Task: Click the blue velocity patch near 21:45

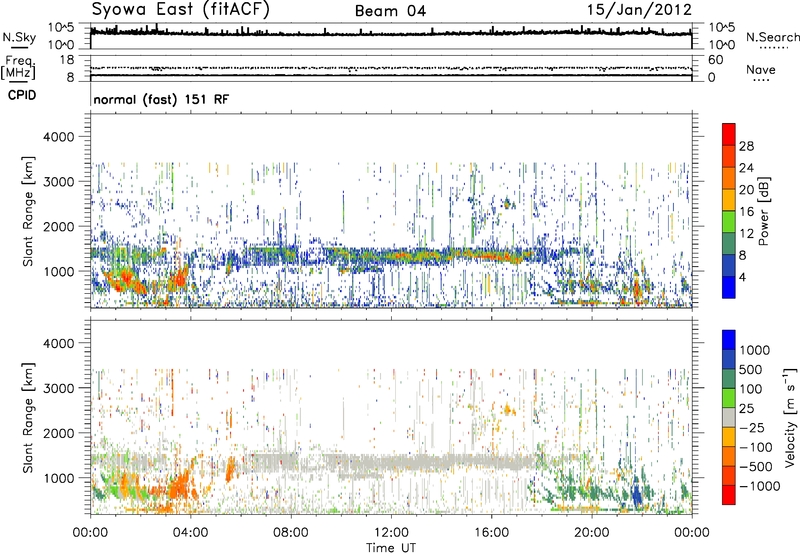Action: coord(636,494)
